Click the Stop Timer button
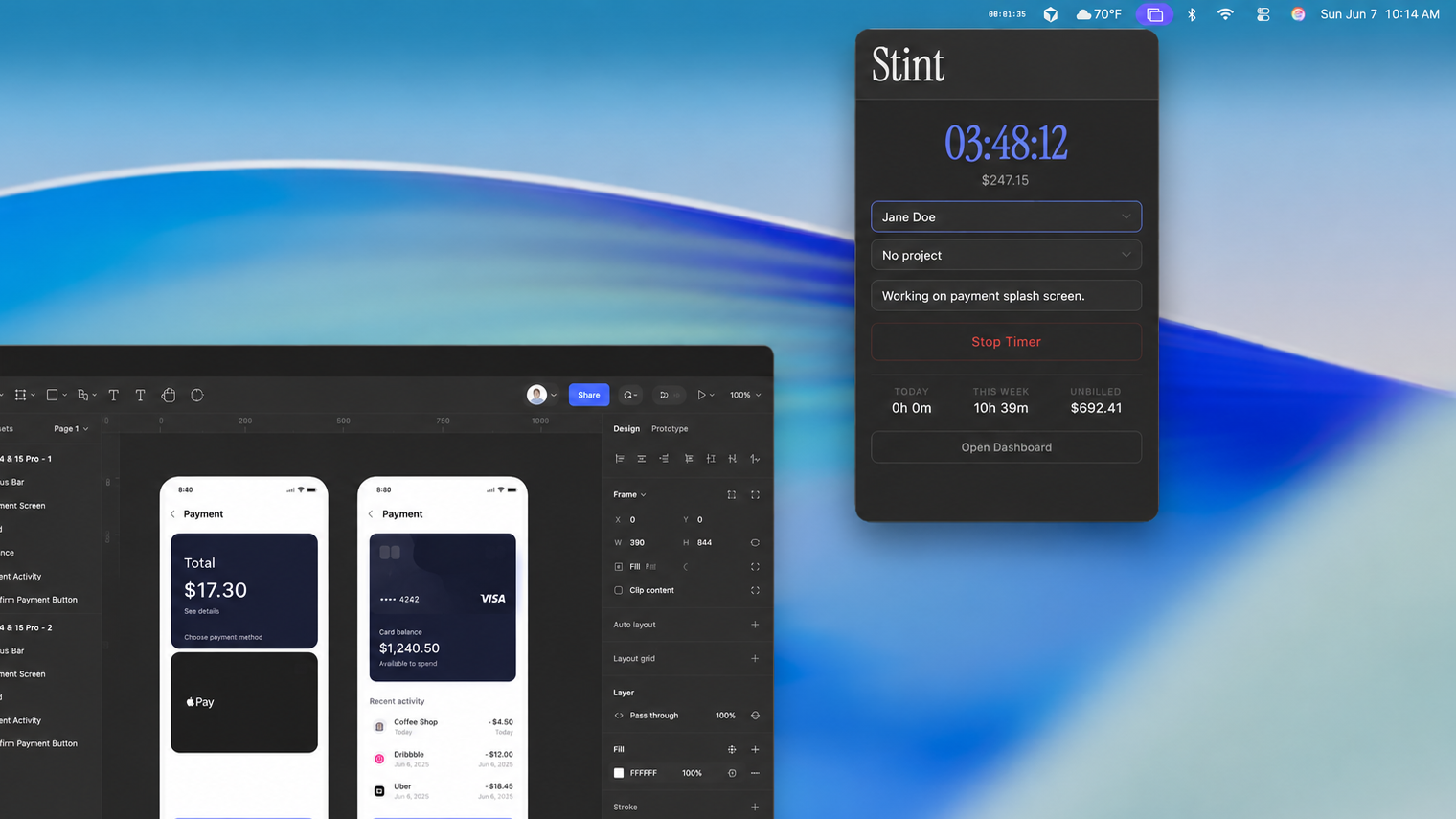The image size is (1456, 819). pos(1006,342)
